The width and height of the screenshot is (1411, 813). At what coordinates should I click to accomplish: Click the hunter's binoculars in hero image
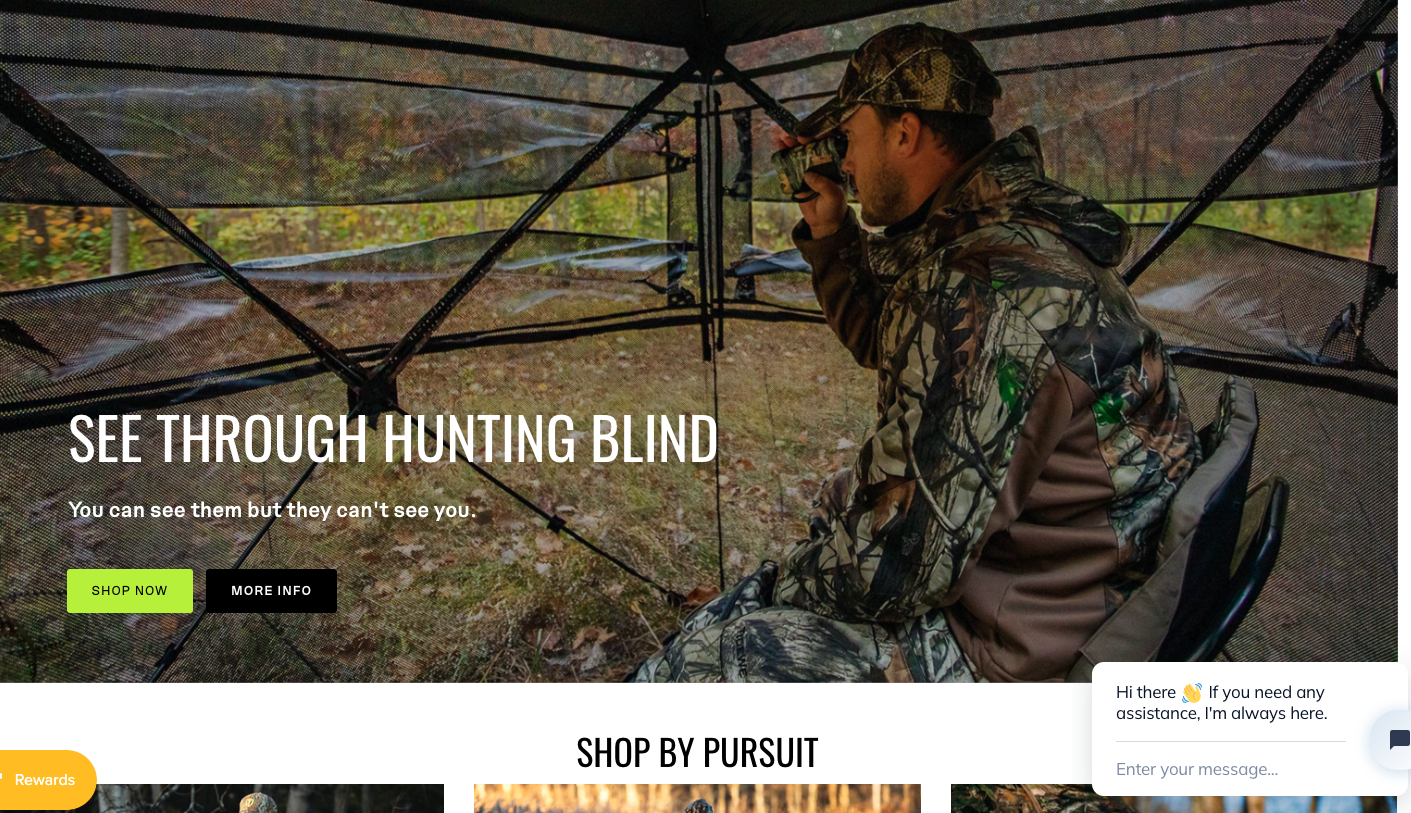coord(810,160)
